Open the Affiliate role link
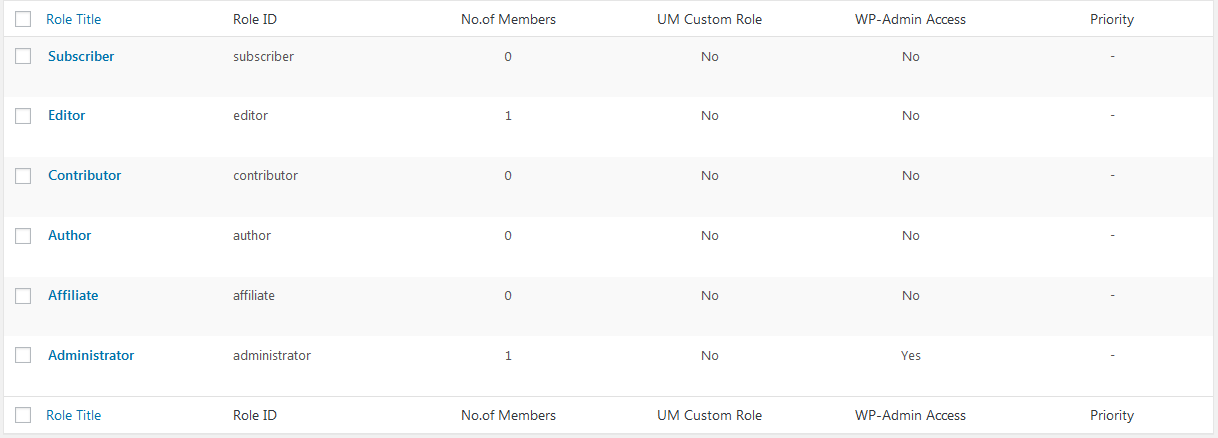 point(73,295)
